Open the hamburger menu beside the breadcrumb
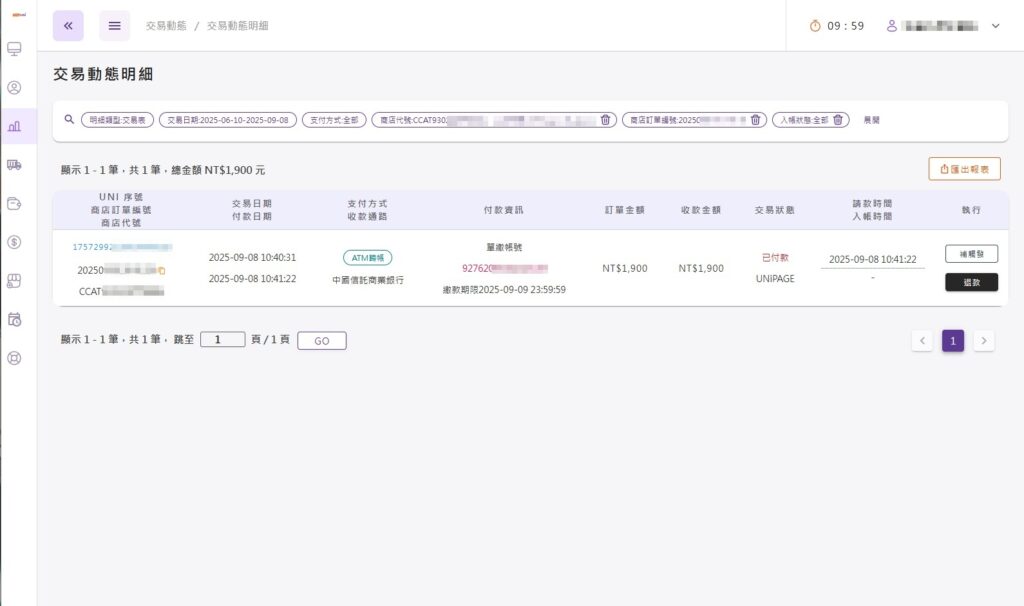This screenshot has width=1024, height=606. 114,25
